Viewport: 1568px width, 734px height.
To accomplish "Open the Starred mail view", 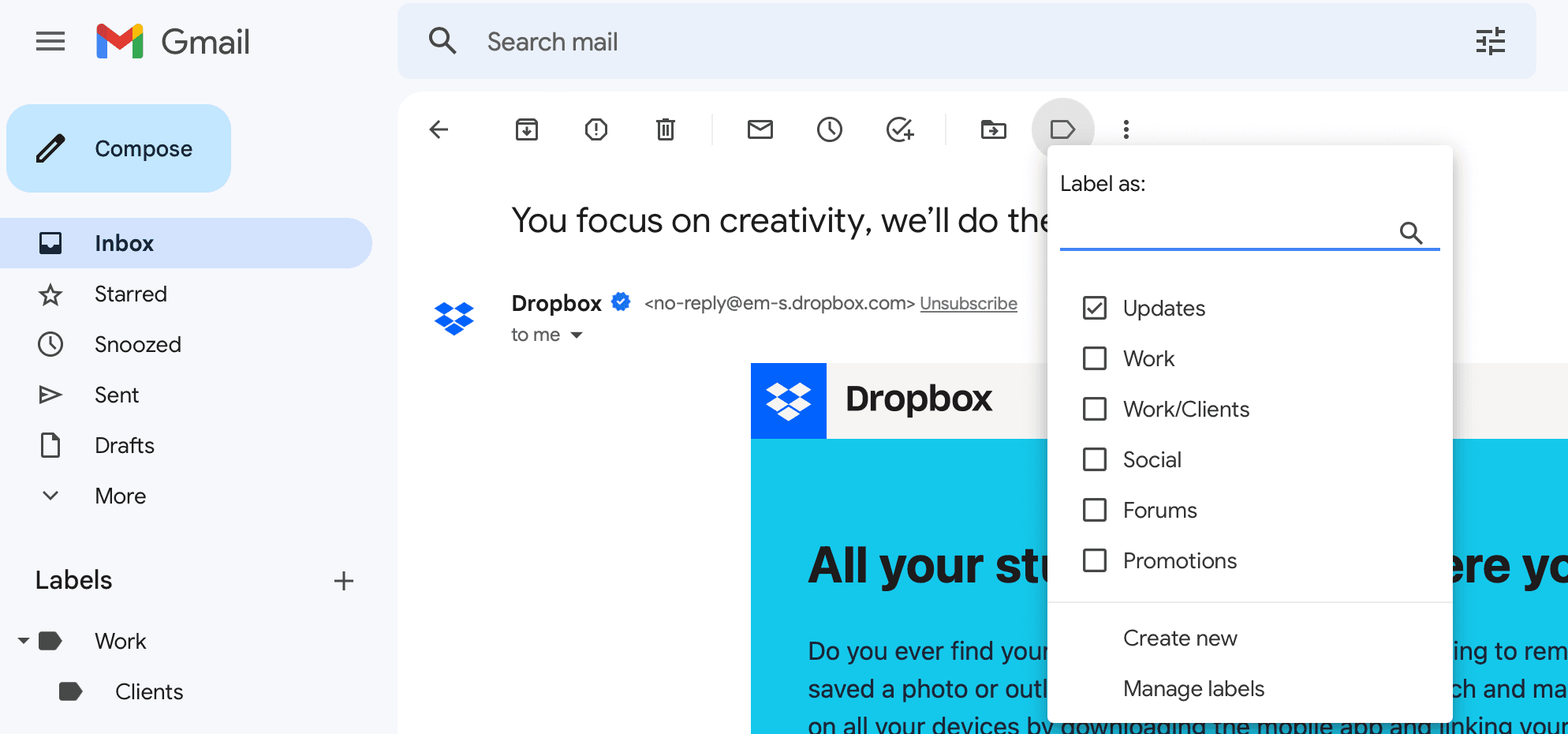I will coord(131,294).
